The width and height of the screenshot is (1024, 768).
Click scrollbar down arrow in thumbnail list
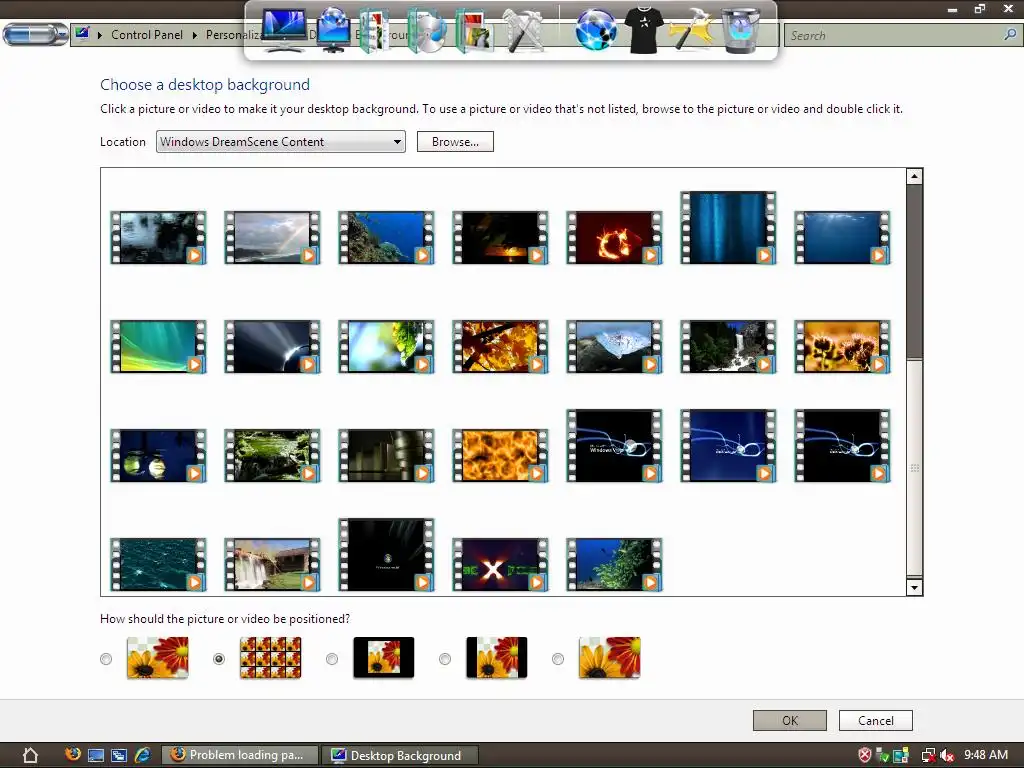tap(914, 587)
